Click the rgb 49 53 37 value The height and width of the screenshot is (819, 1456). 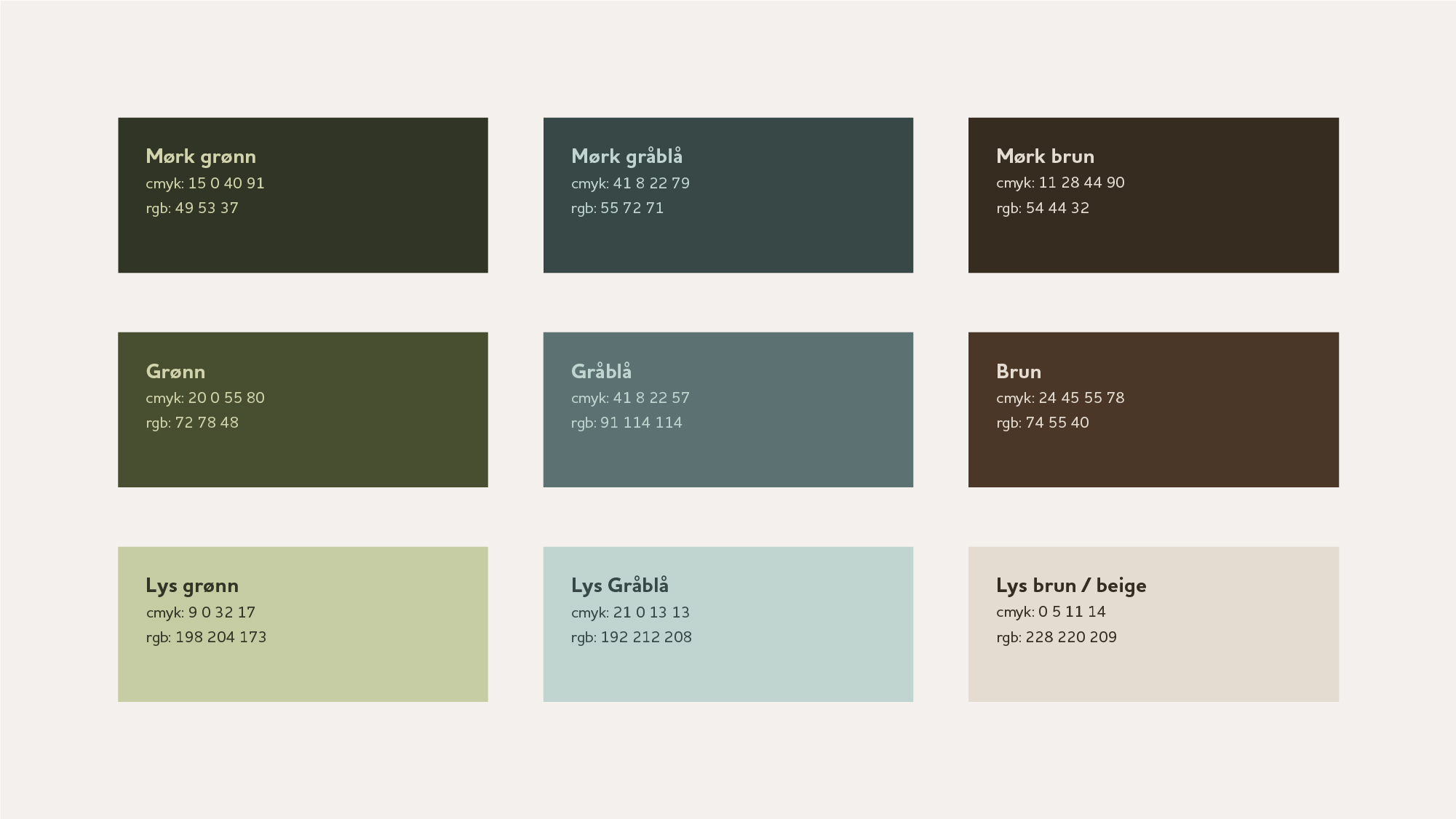coord(192,208)
